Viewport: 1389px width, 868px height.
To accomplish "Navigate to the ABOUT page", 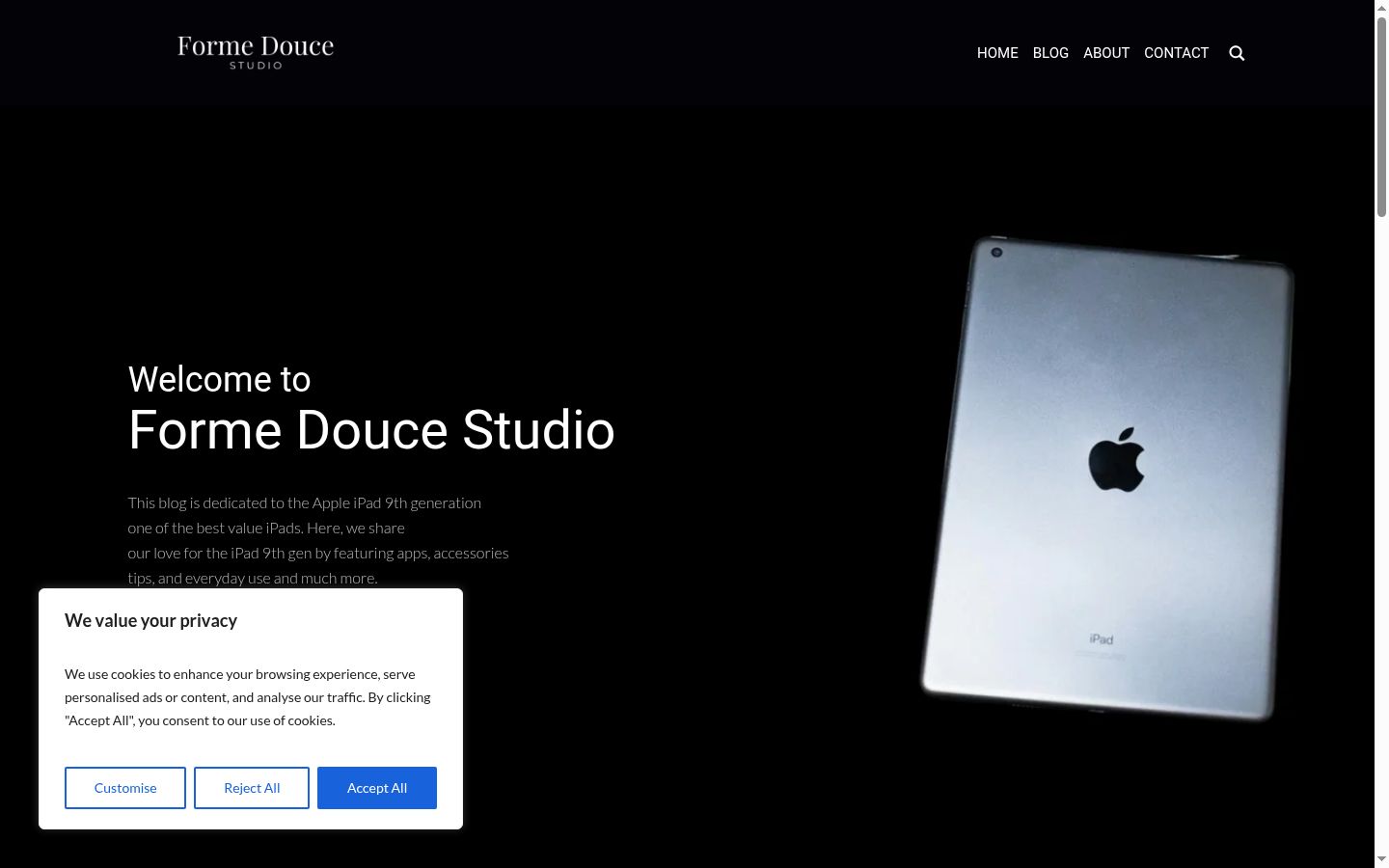I will 1106,53.
